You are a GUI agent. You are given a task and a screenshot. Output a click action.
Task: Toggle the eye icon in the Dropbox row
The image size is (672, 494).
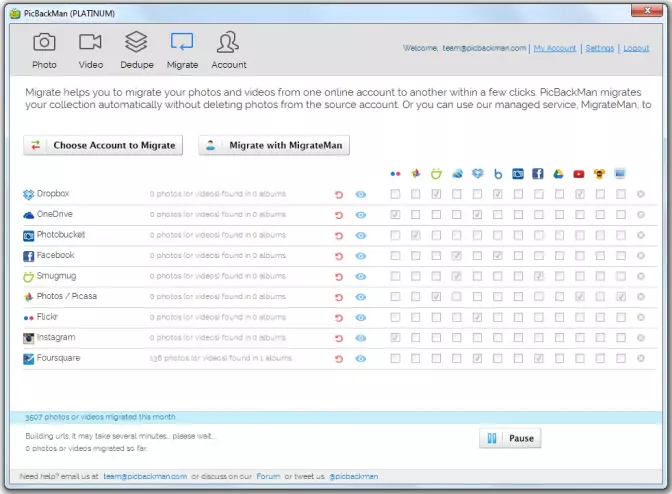pyautogui.click(x=361, y=195)
